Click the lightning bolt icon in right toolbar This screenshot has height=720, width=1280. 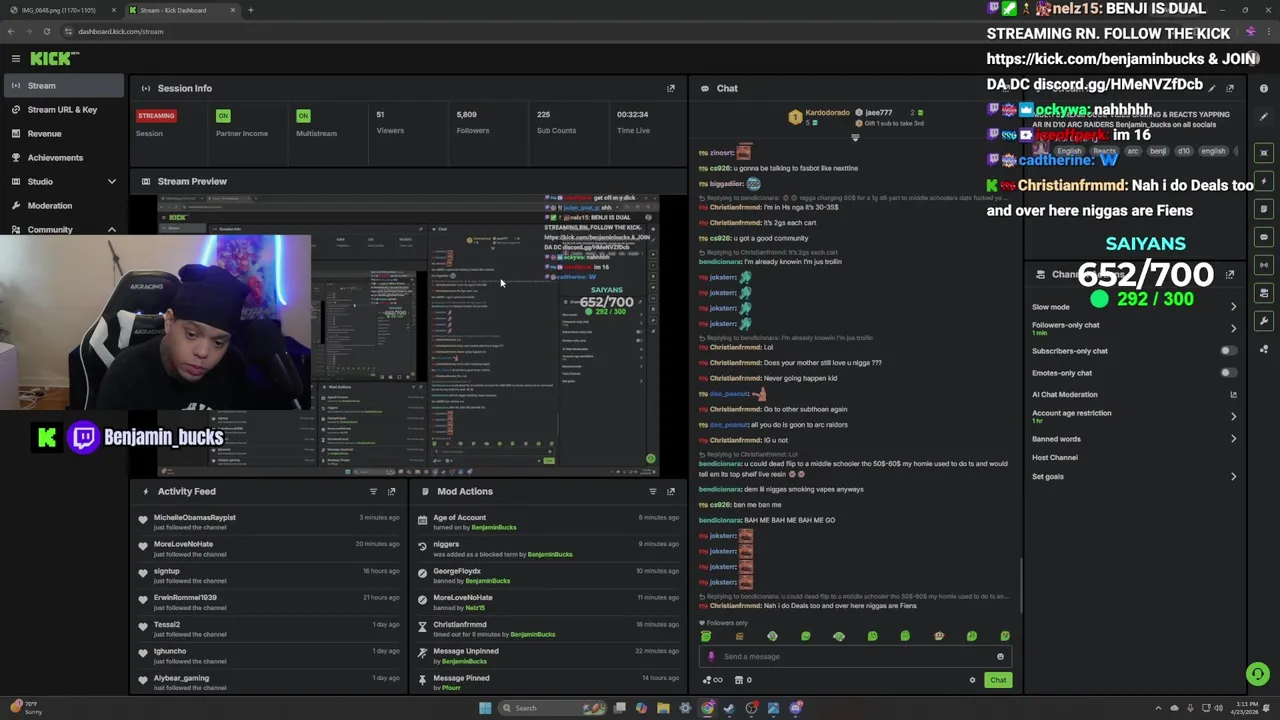tap(1264, 181)
